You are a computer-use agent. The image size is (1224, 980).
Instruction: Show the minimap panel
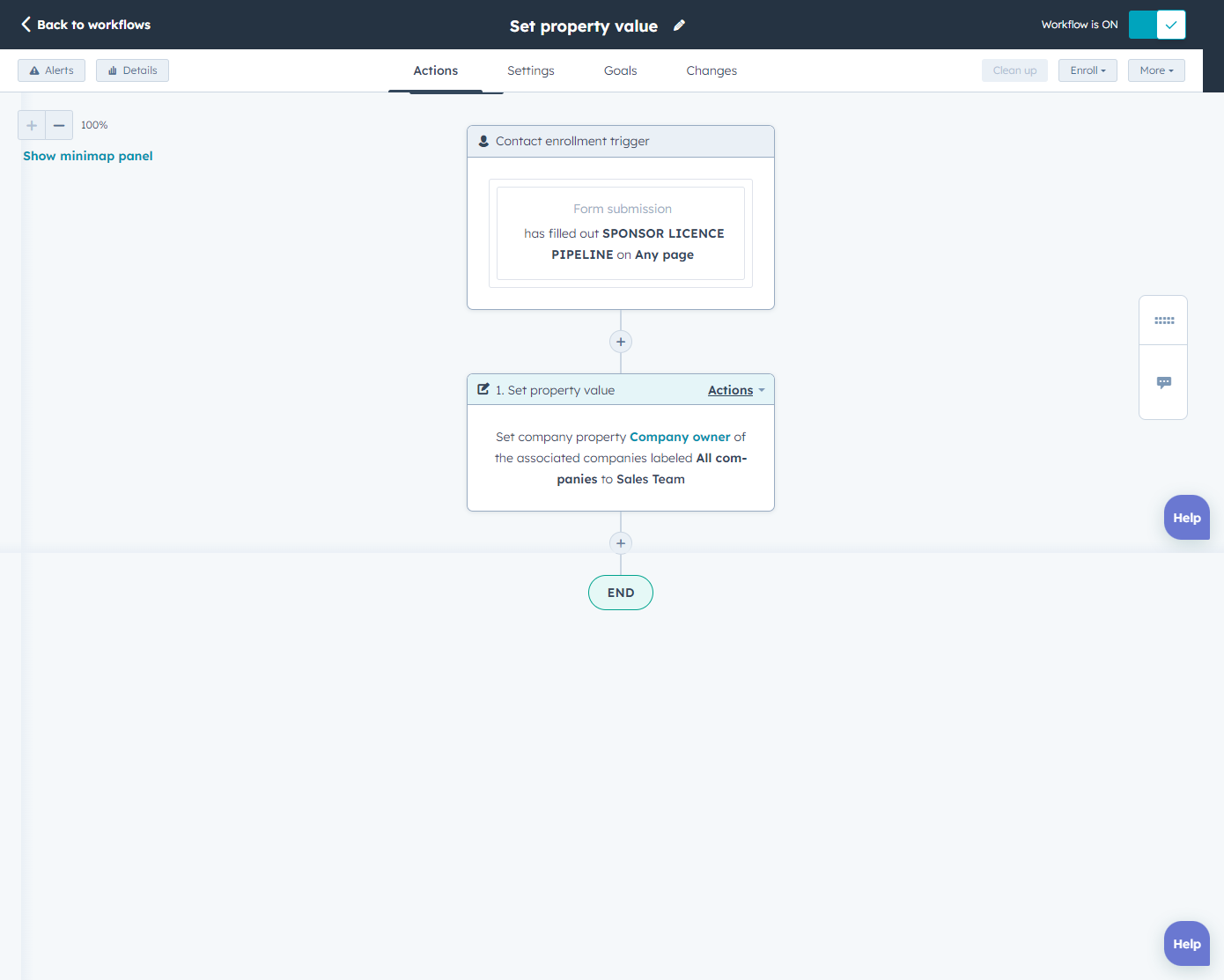click(x=87, y=155)
